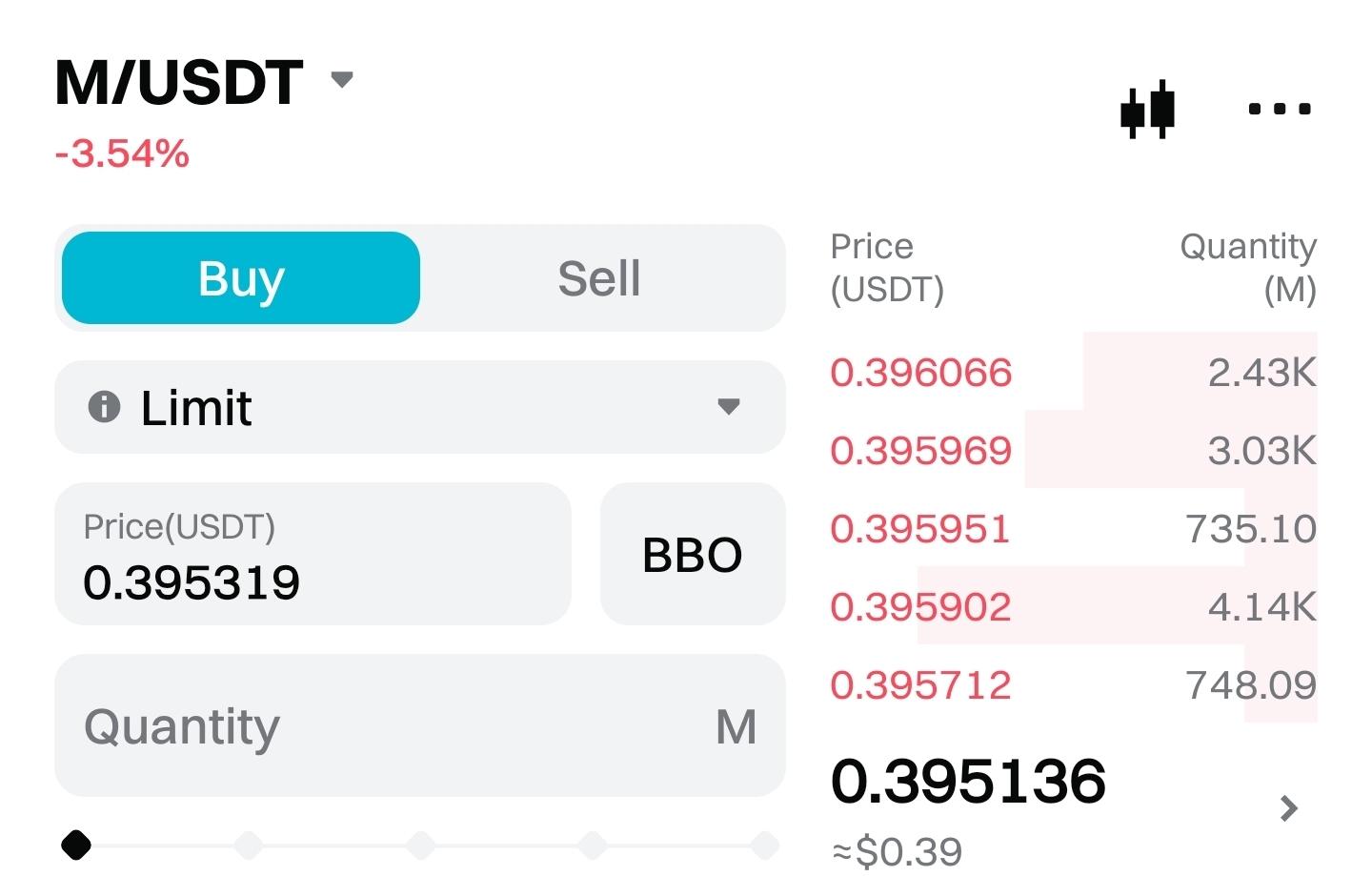Set the amount slider to 75% marker
The height and width of the screenshot is (876, 1372).
[592, 845]
